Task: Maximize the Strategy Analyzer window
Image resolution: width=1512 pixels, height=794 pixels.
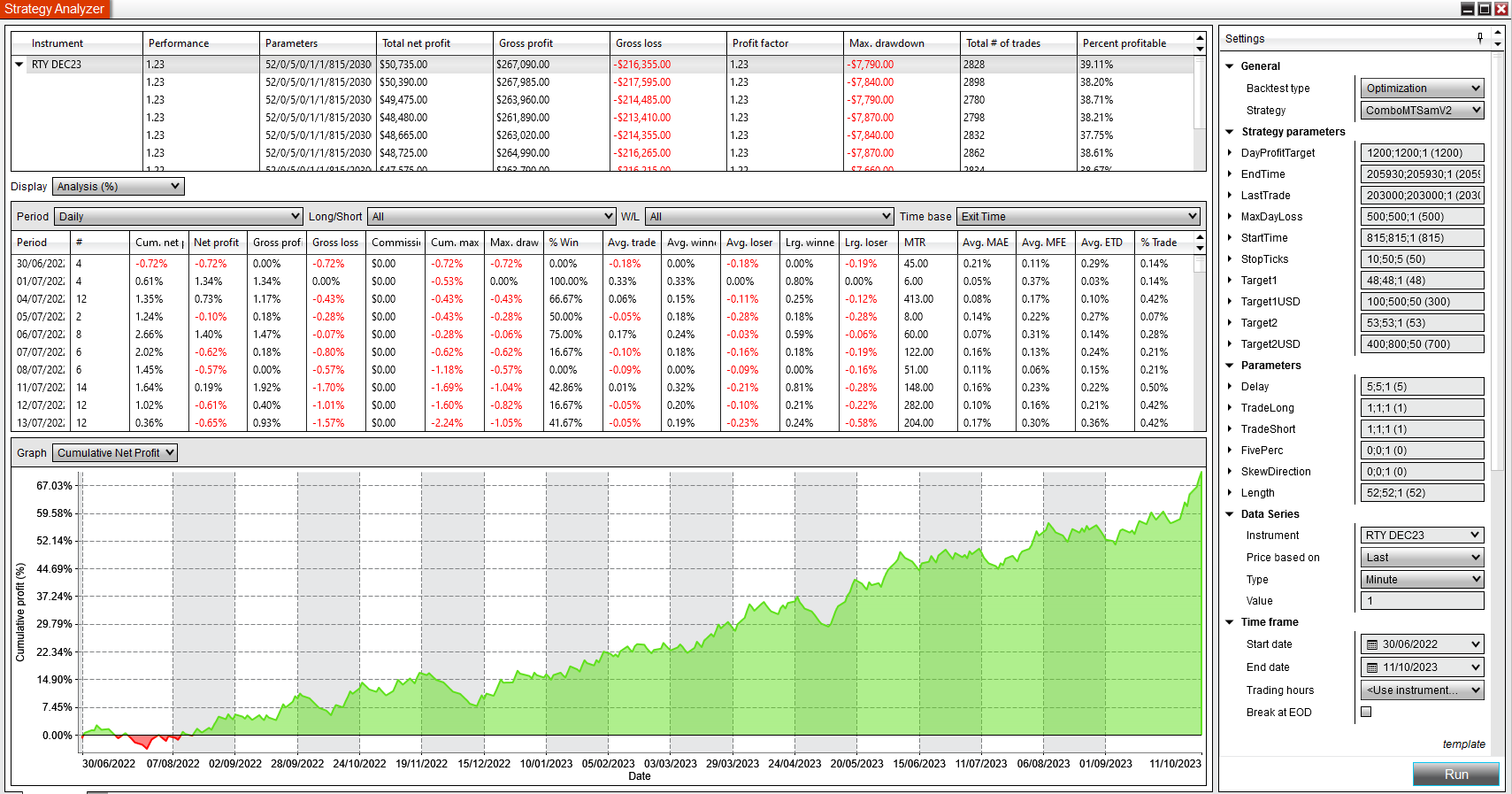Action: point(1484,9)
